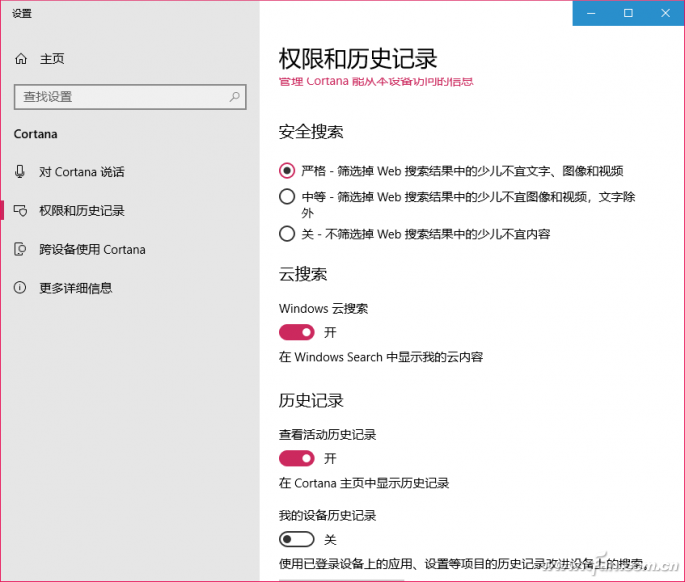Click the 跨设备使用 Cortana device icon
This screenshot has height=582, width=685.
coord(20,249)
